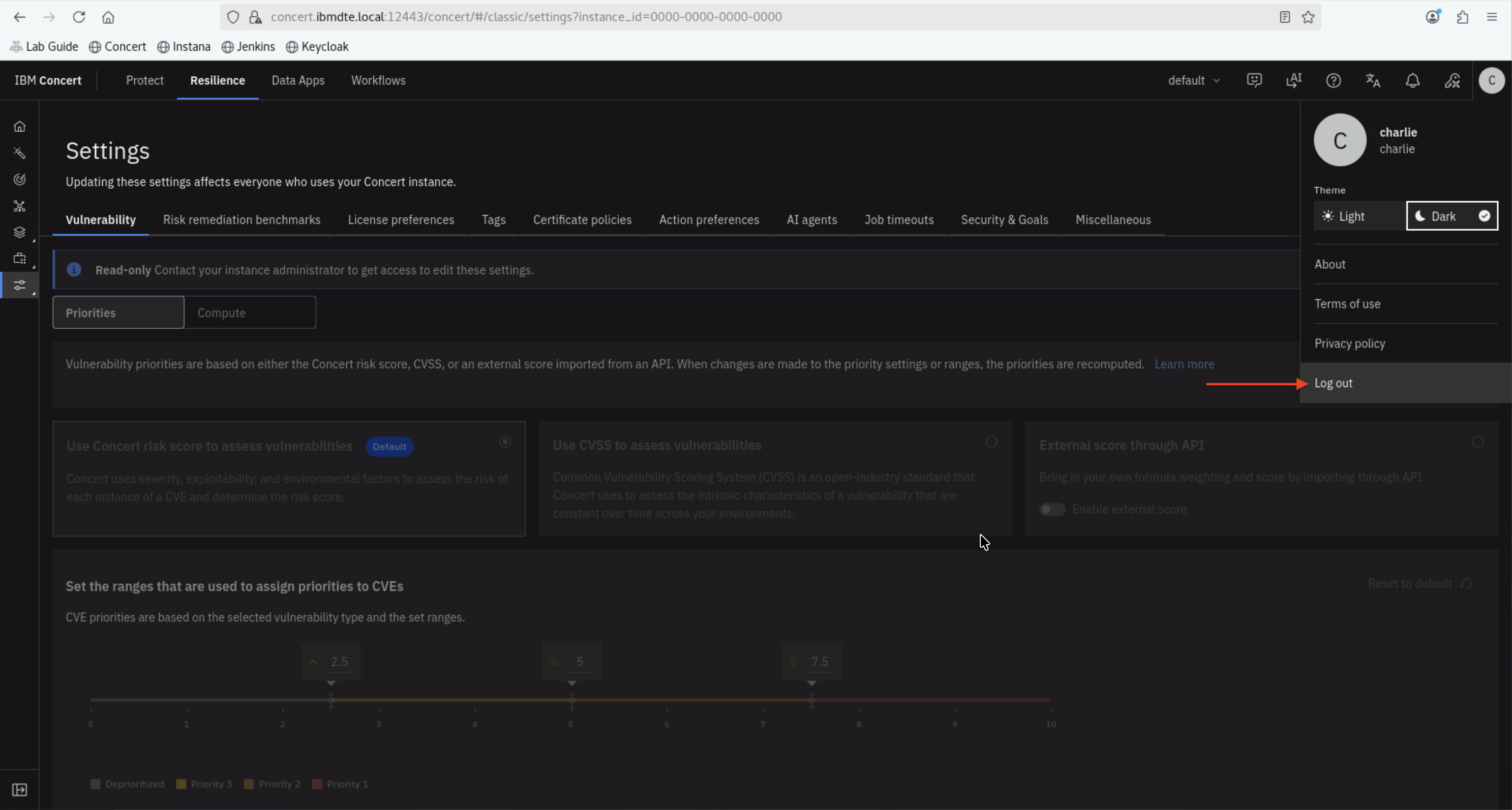The width and height of the screenshot is (1512, 810).
Task: Click Reset to default
Action: coord(1420,583)
